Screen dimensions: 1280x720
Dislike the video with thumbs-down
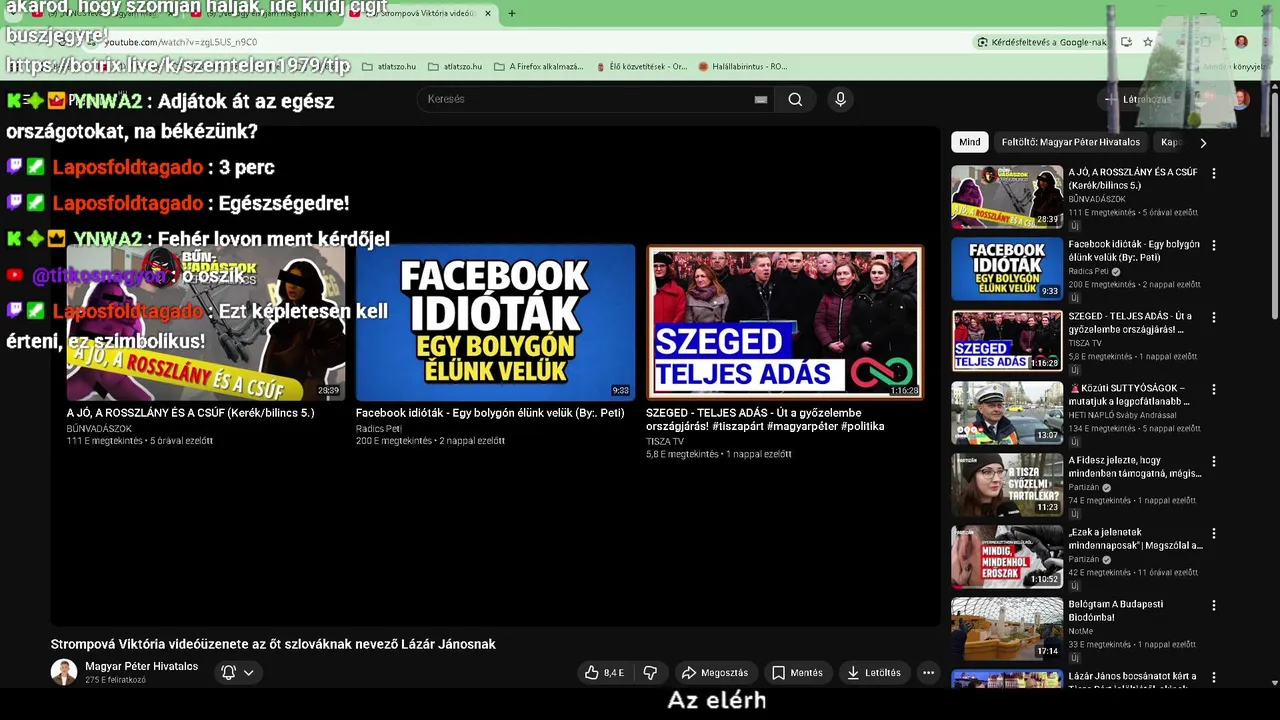tap(650, 673)
